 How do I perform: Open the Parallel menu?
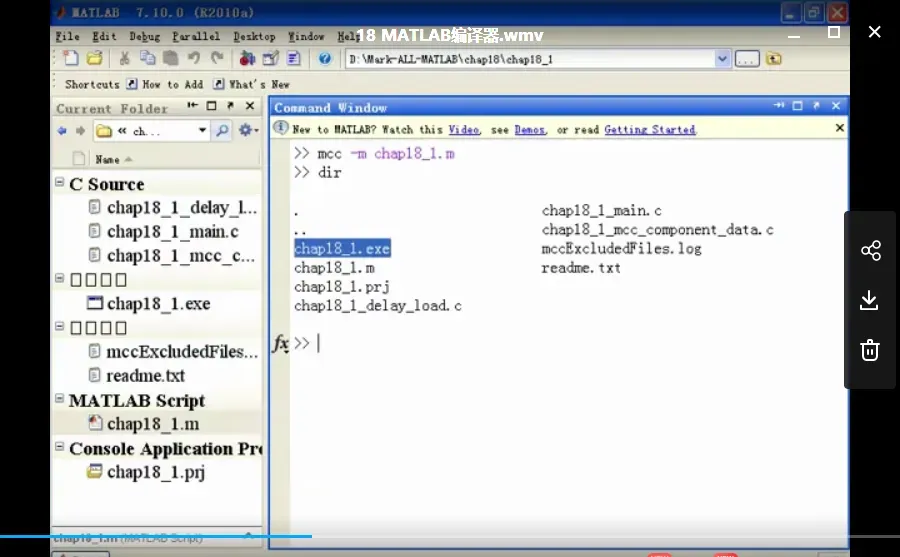pyautogui.click(x=196, y=36)
